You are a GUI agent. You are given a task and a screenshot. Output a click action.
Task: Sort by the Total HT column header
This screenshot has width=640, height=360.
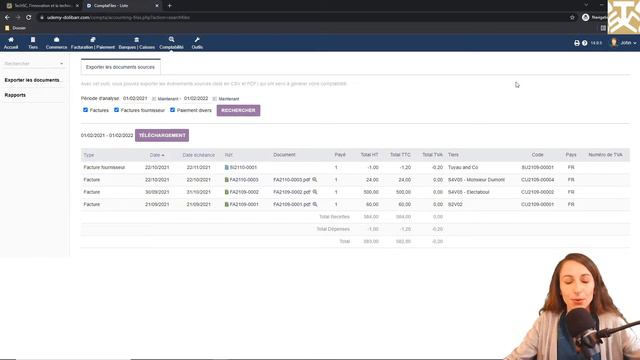(x=369, y=155)
